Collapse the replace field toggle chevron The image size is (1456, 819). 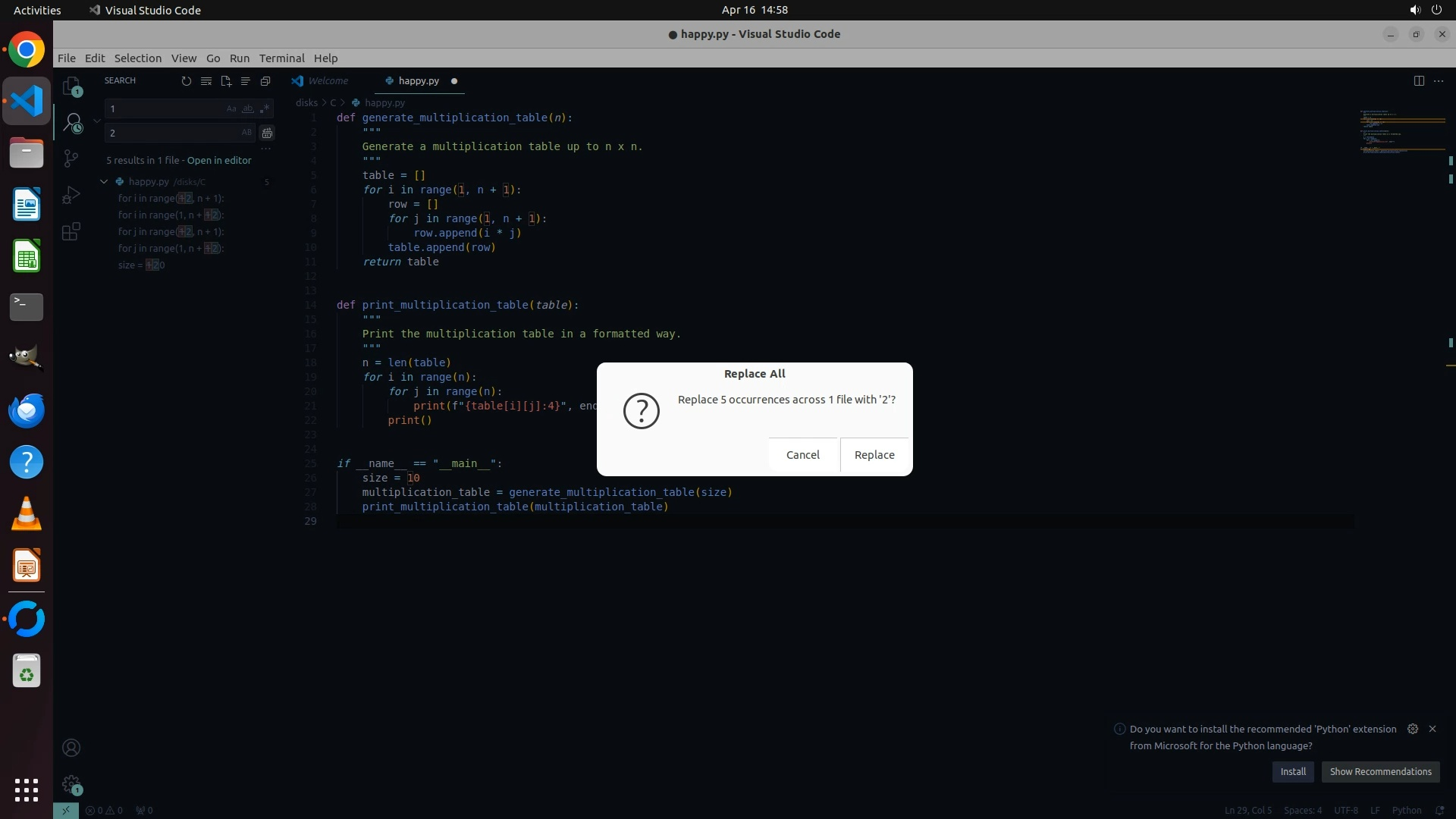click(97, 121)
